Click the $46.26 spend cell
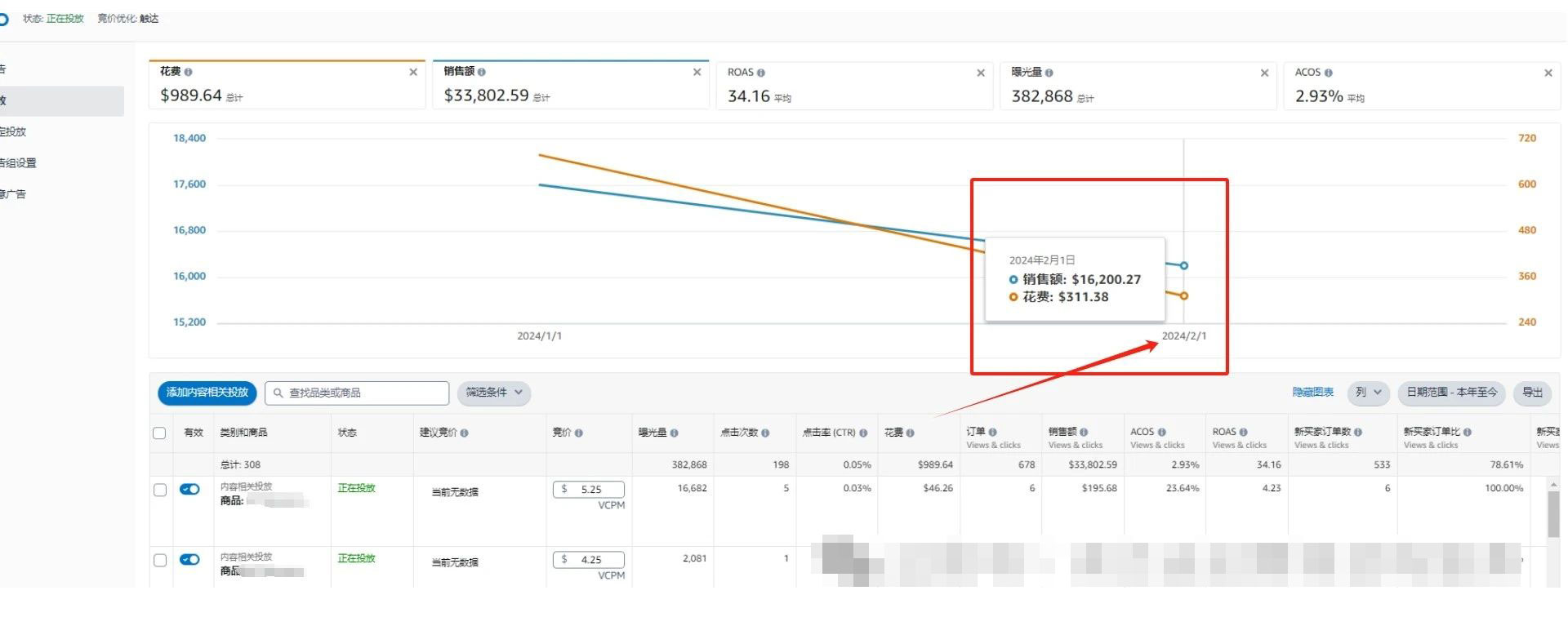 (938, 488)
